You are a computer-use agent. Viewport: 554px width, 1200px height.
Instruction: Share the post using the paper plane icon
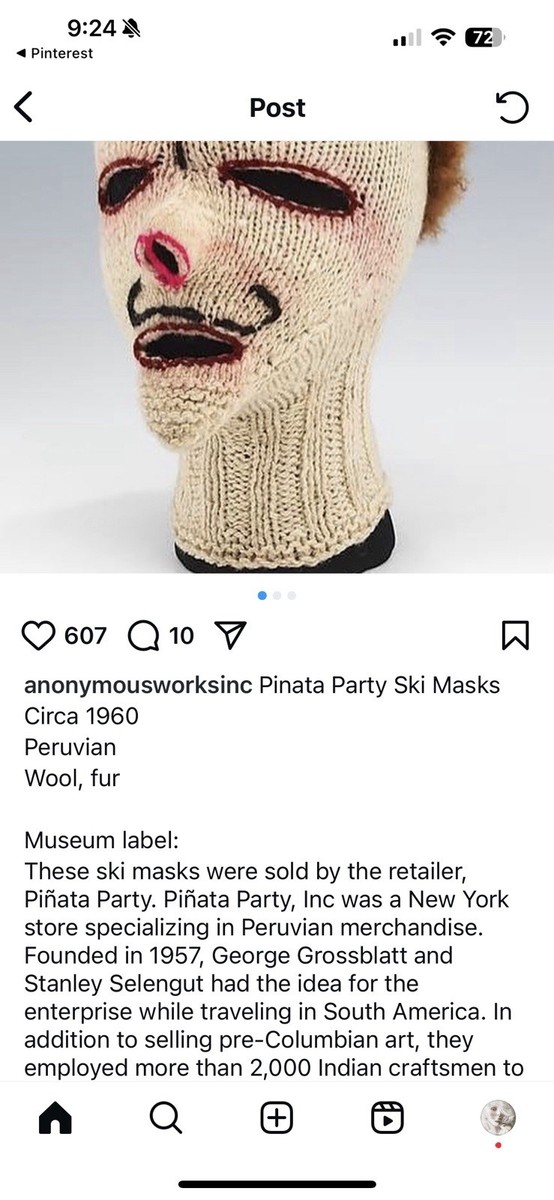click(x=230, y=635)
